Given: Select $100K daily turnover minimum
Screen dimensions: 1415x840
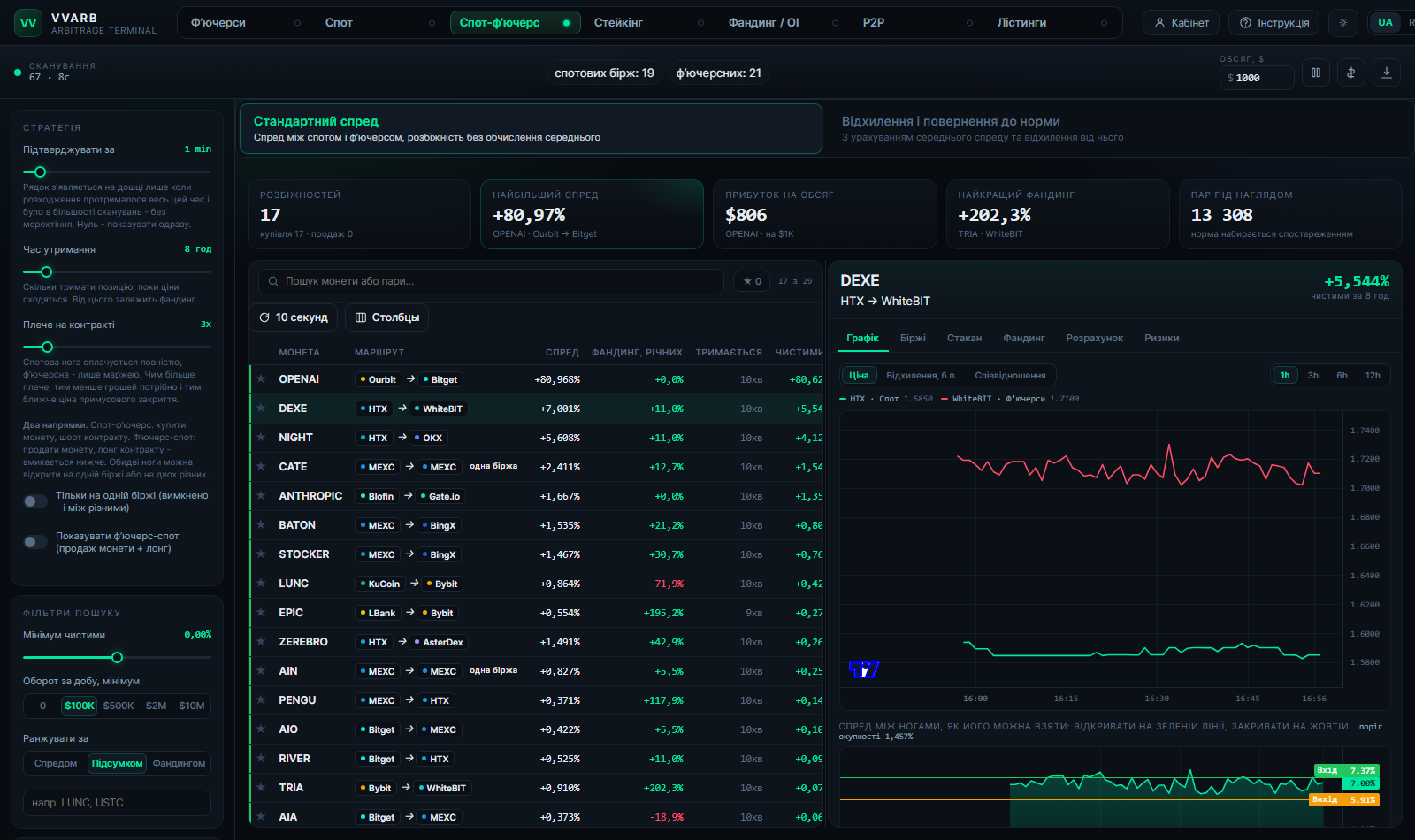Looking at the screenshot, I should click(80, 706).
